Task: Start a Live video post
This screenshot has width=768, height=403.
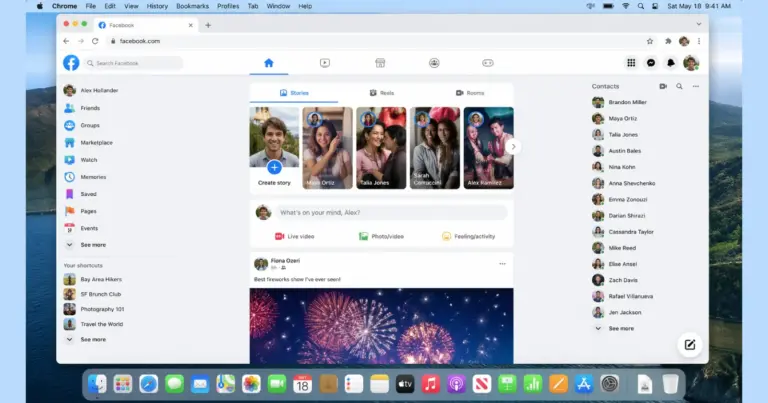Action: click(294, 237)
